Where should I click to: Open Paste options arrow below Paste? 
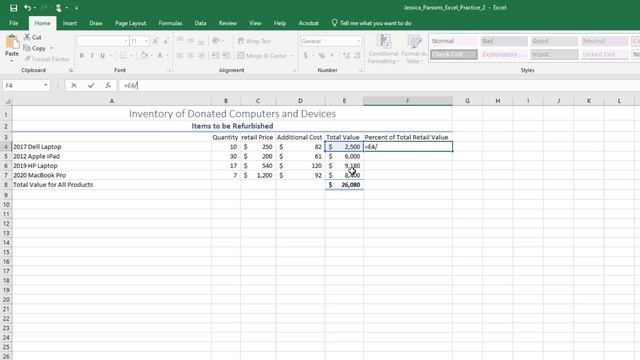click(x=12, y=61)
